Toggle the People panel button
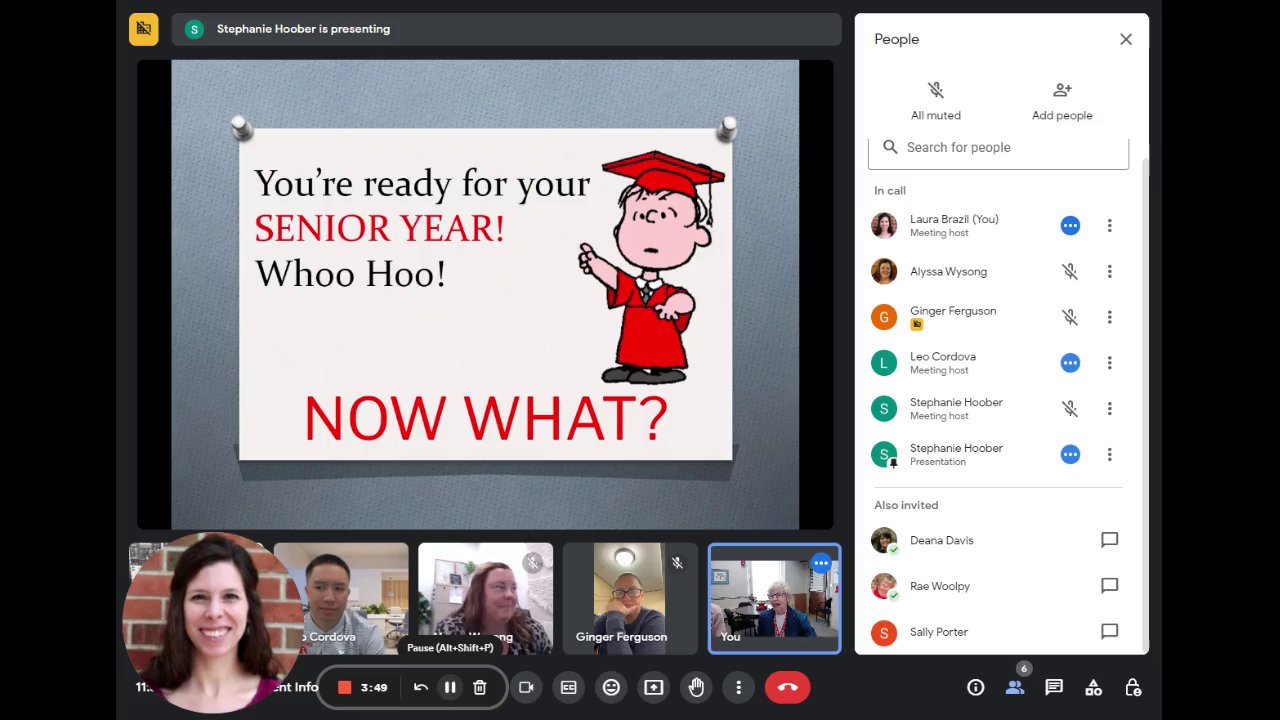The height and width of the screenshot is (720, 1280). (1015, 687)
